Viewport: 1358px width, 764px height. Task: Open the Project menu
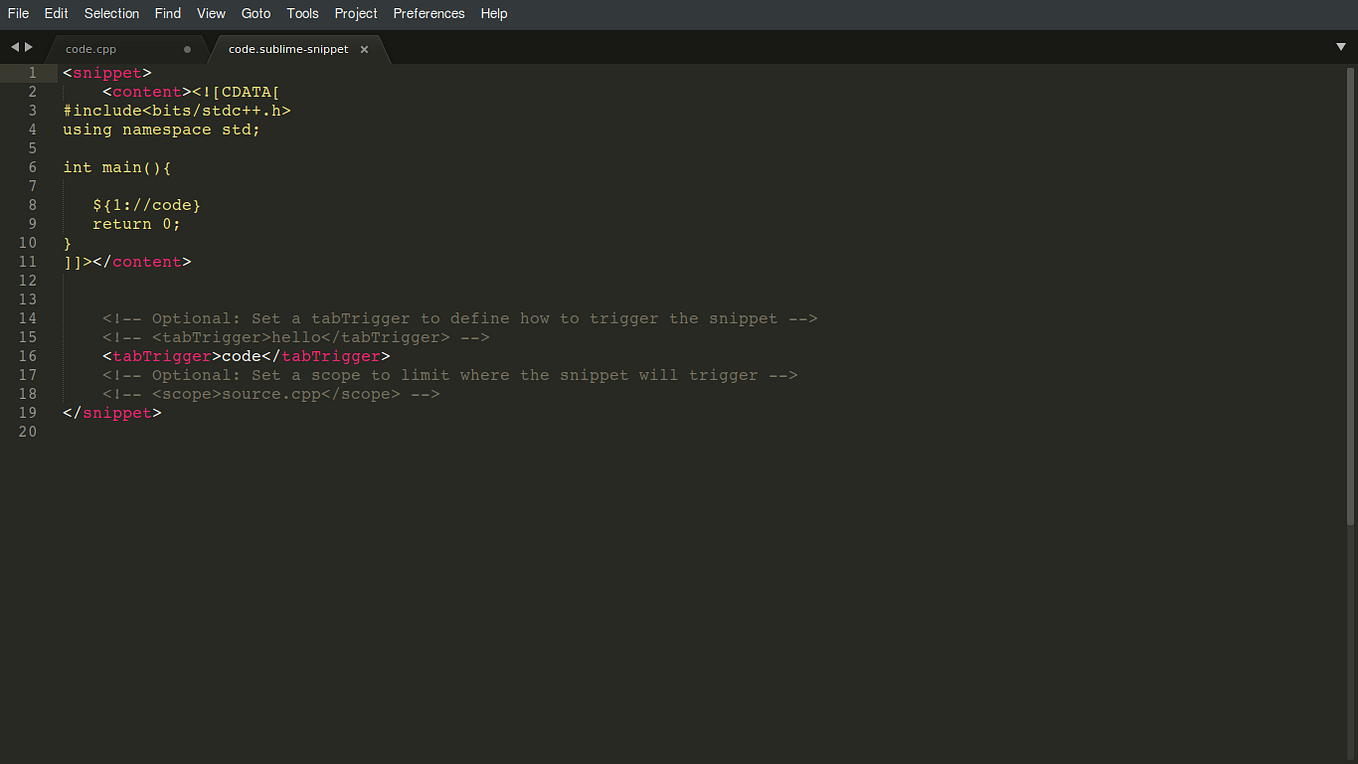[x=356, y=13]
